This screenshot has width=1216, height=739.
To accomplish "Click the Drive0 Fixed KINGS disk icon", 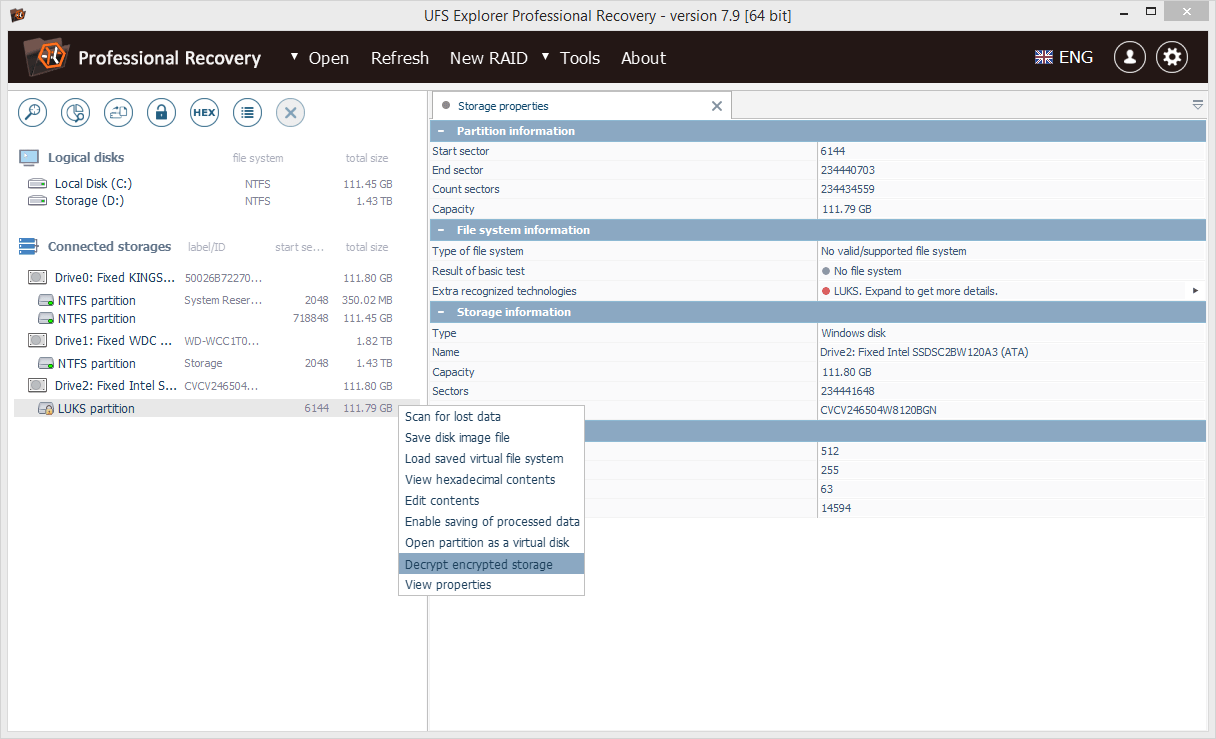I will click(38, 278).
